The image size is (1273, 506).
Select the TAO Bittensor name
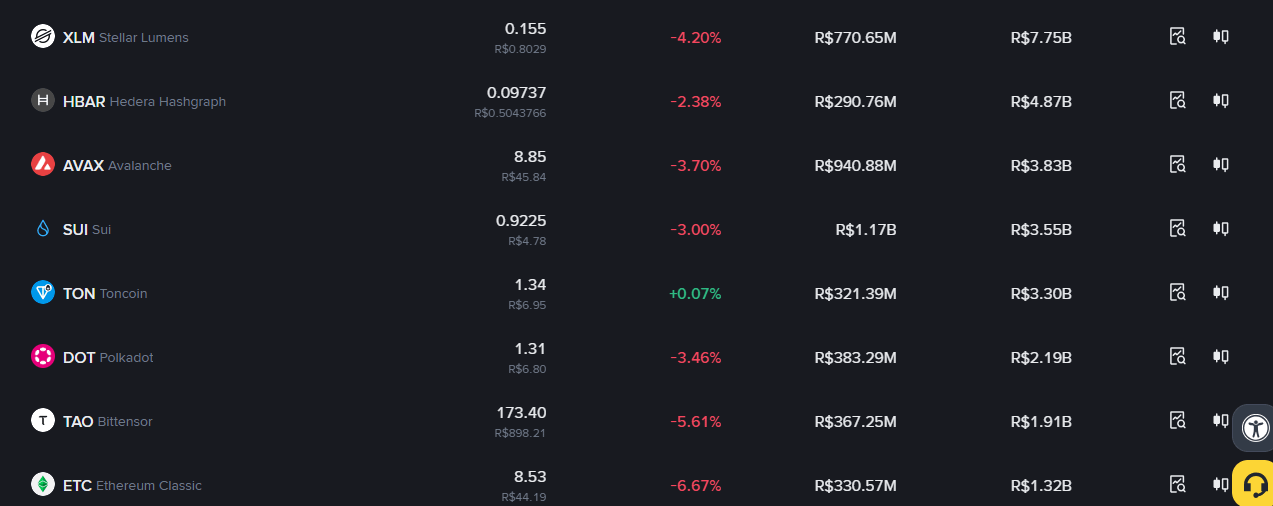[108, 421]
